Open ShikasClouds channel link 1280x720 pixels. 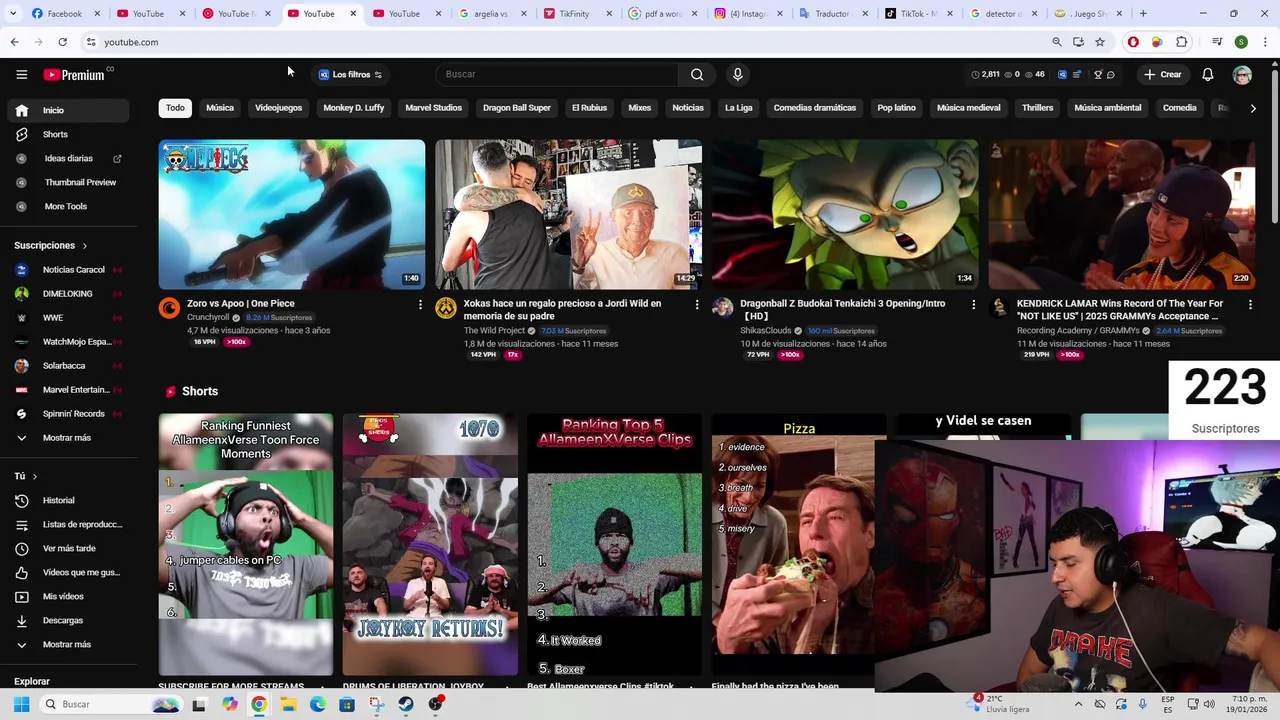(765, 330)
